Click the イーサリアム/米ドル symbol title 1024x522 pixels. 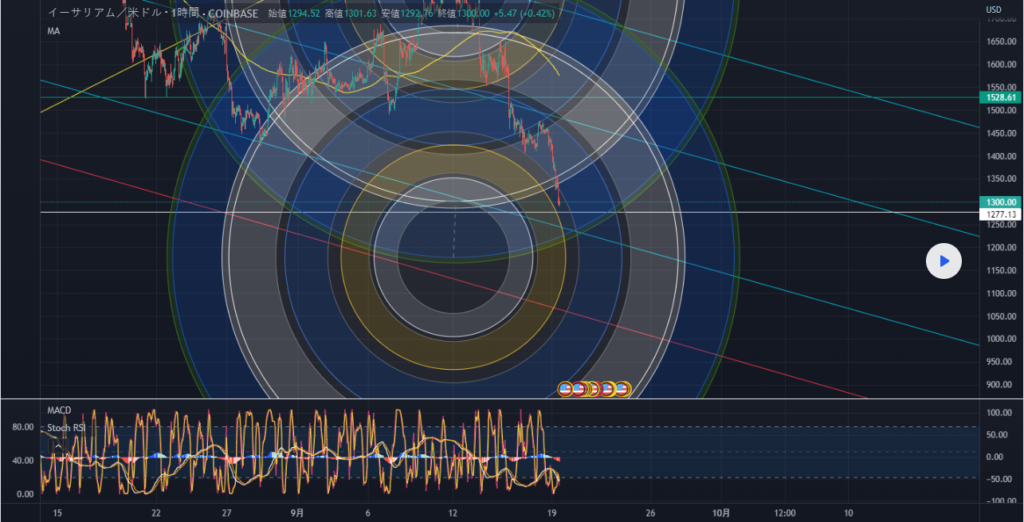(94, 12)
